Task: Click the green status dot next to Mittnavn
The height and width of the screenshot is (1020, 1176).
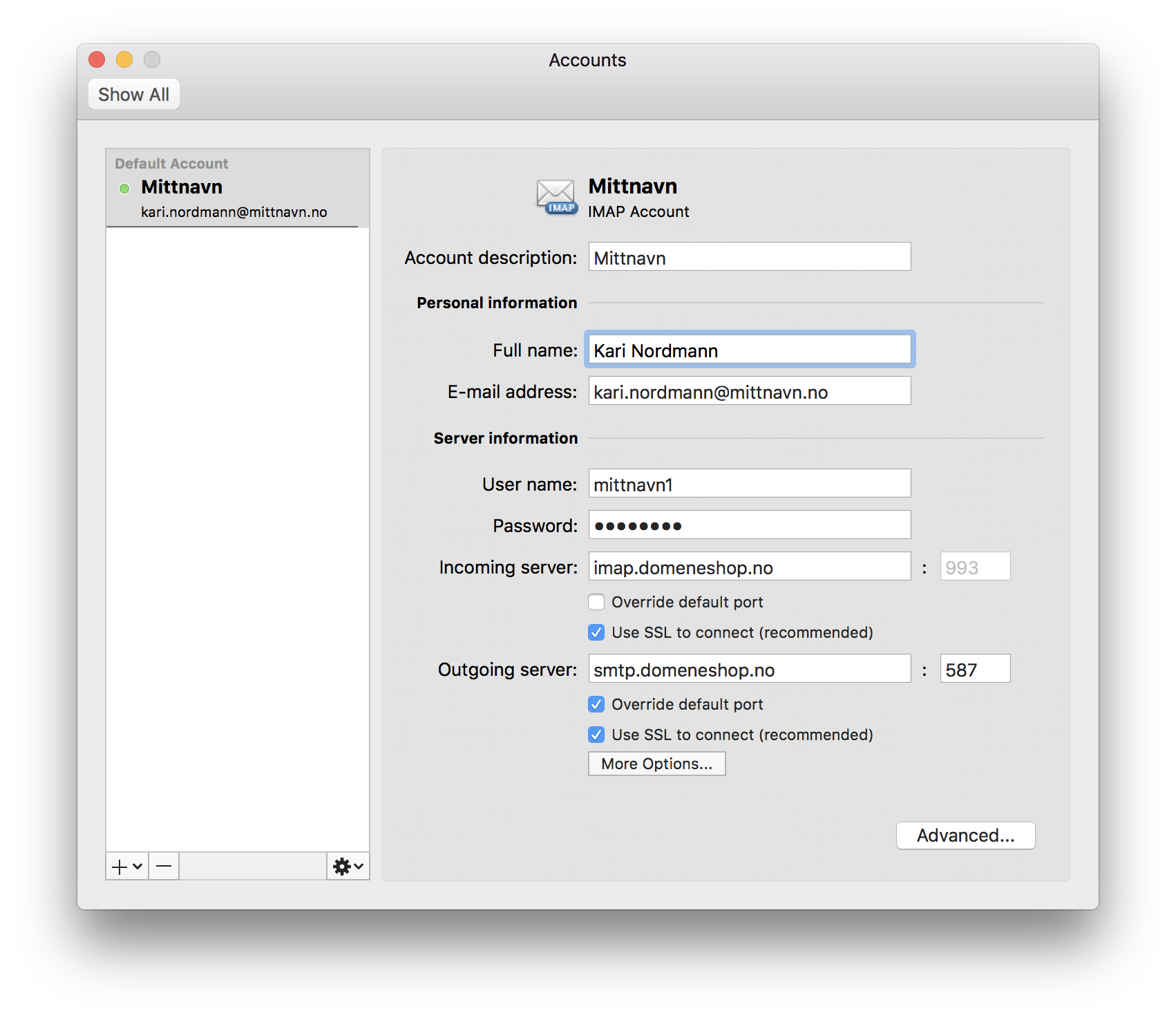Action: 124,189
